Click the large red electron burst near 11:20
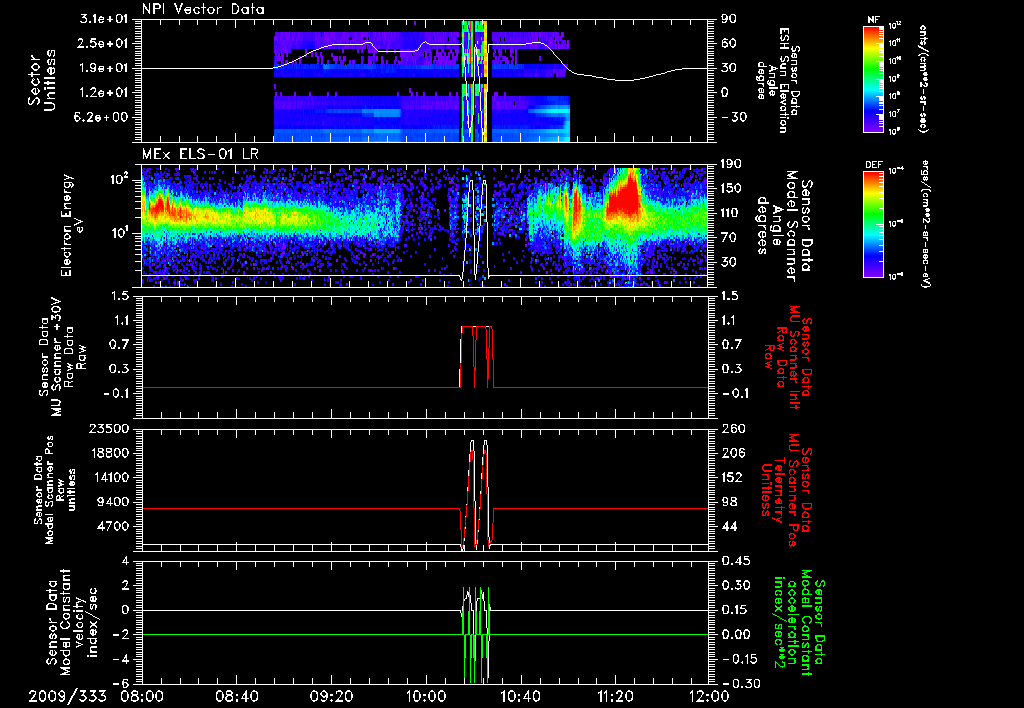The width and height of the screenshot is (1024, 708). click(624, 196)
